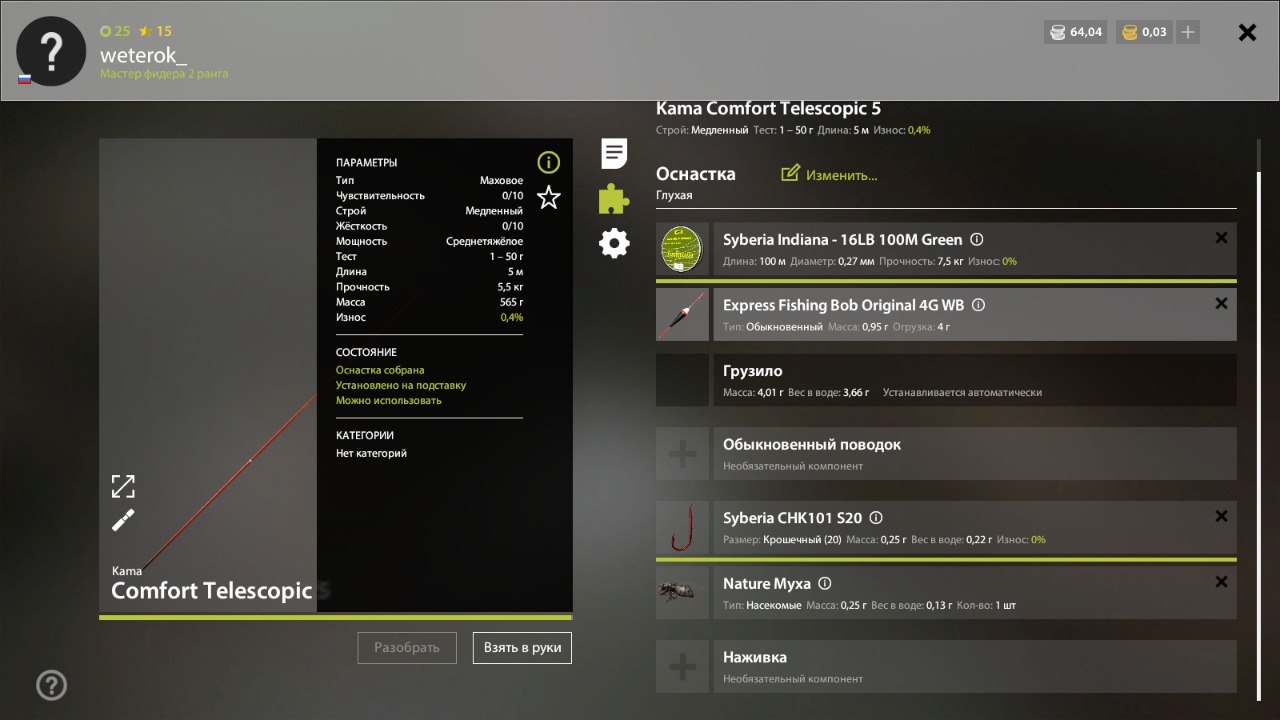Remove Syberia CHK101 S20 hook

(1221, 516)
